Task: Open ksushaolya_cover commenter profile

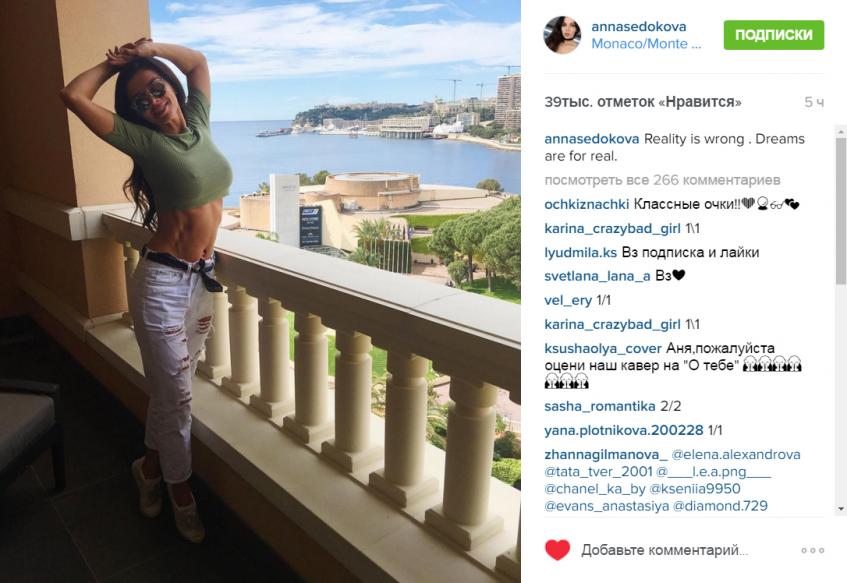Action: (603, 349)
